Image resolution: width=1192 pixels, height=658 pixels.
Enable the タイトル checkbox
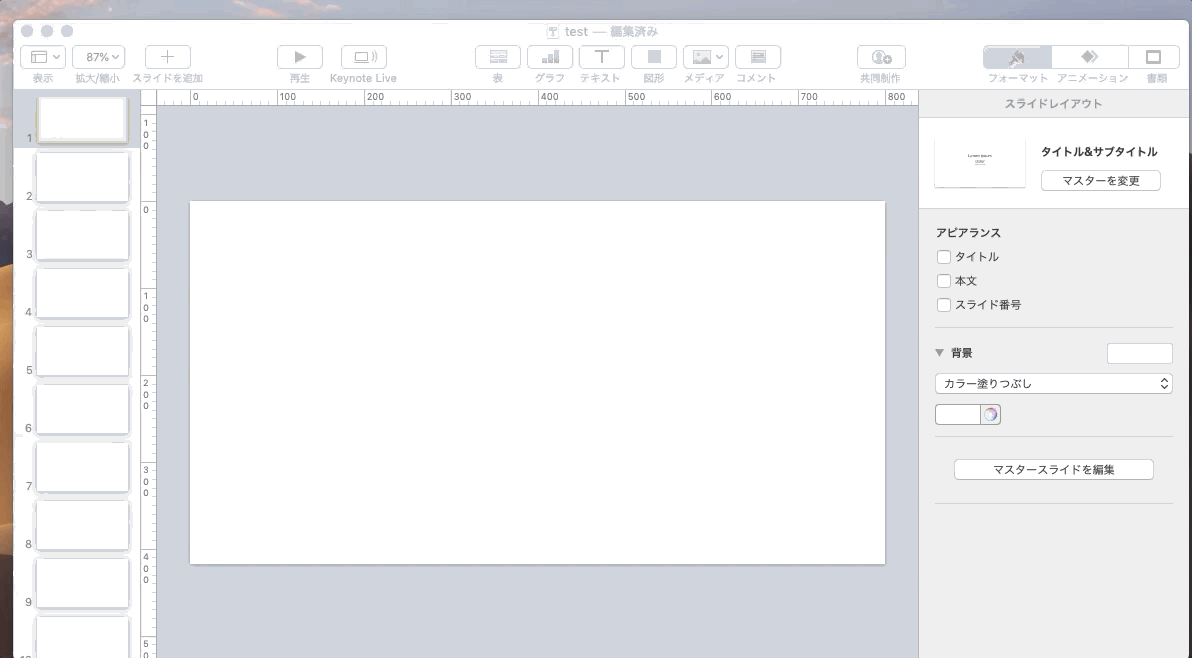(x=944, y=257)
